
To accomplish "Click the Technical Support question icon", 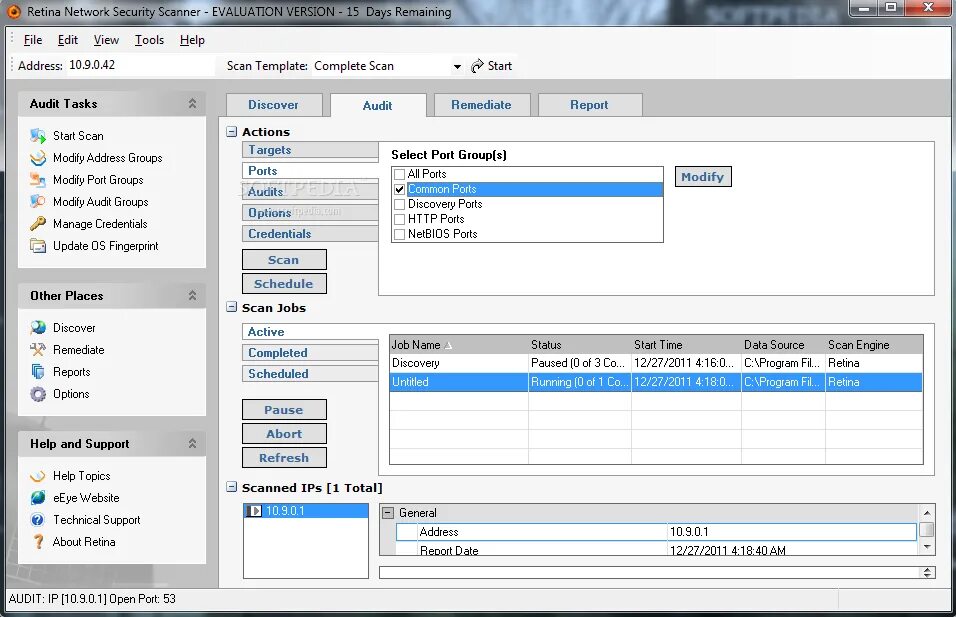I will (x=38, y=519).
